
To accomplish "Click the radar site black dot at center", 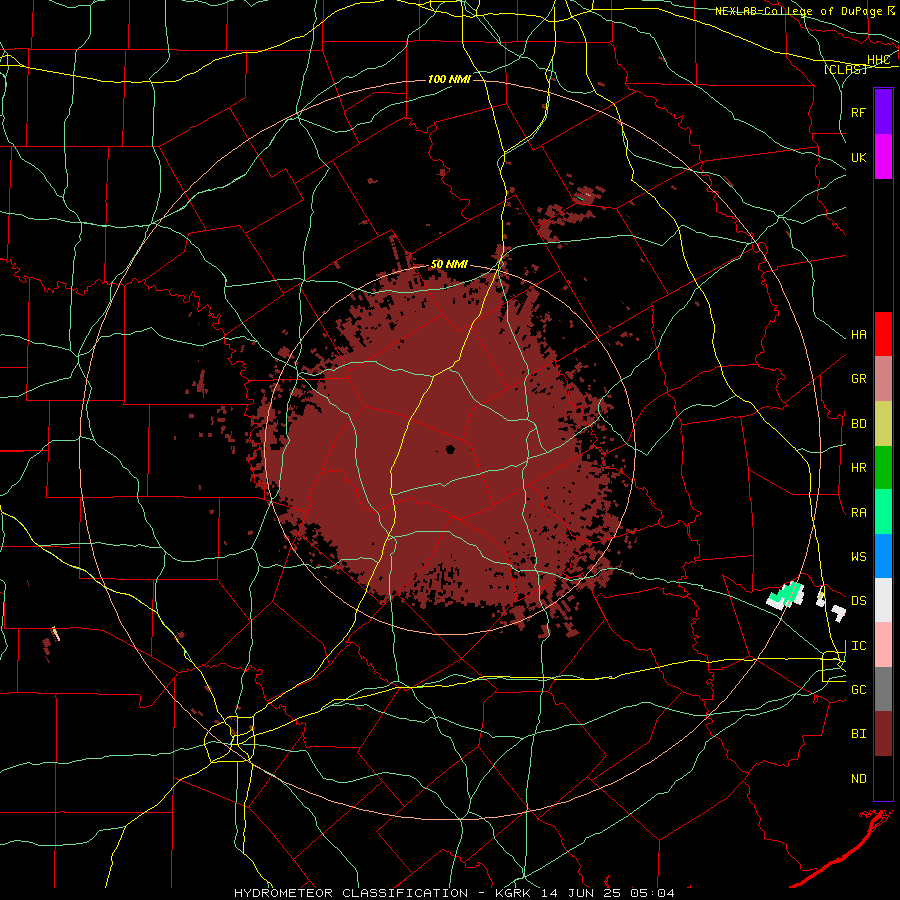I will click(x=451, y=449).
